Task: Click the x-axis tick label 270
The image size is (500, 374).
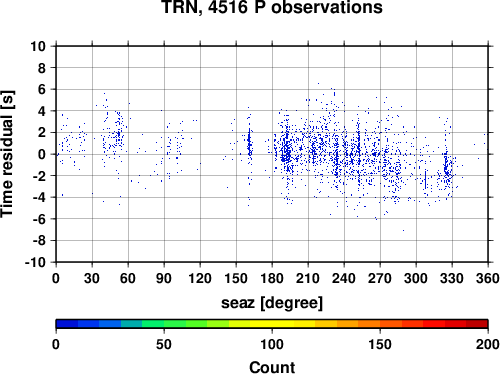Action: pos(380,278)
